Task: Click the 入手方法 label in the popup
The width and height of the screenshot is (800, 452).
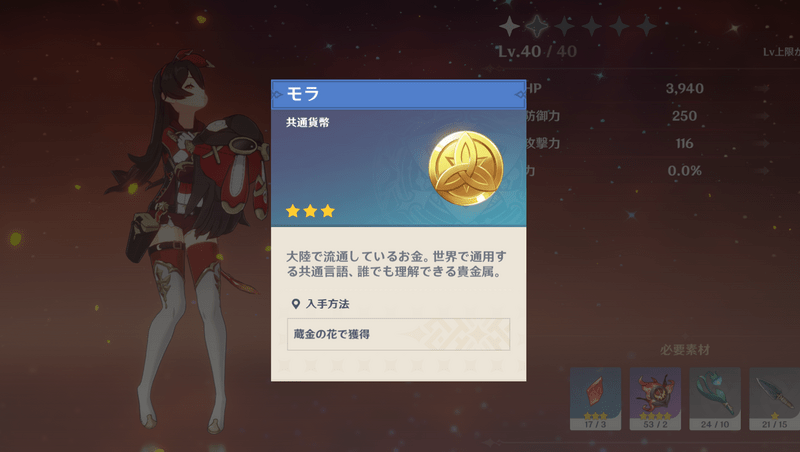Action: tap(328, 304)
